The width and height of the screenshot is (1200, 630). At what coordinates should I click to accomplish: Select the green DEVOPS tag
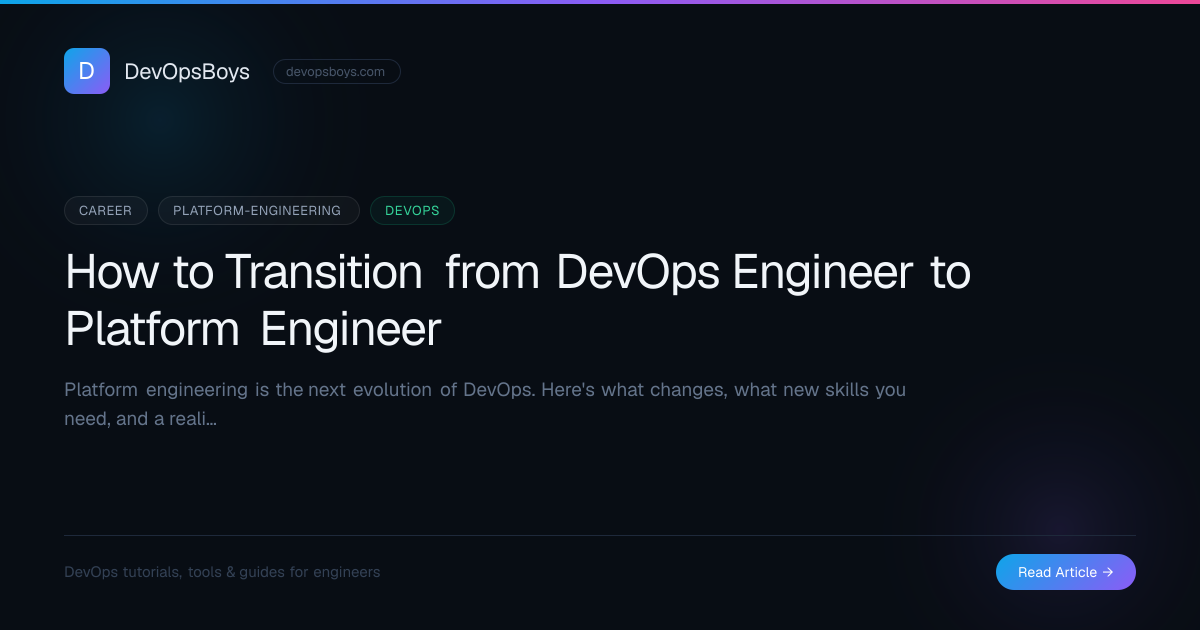click(412, 211)
